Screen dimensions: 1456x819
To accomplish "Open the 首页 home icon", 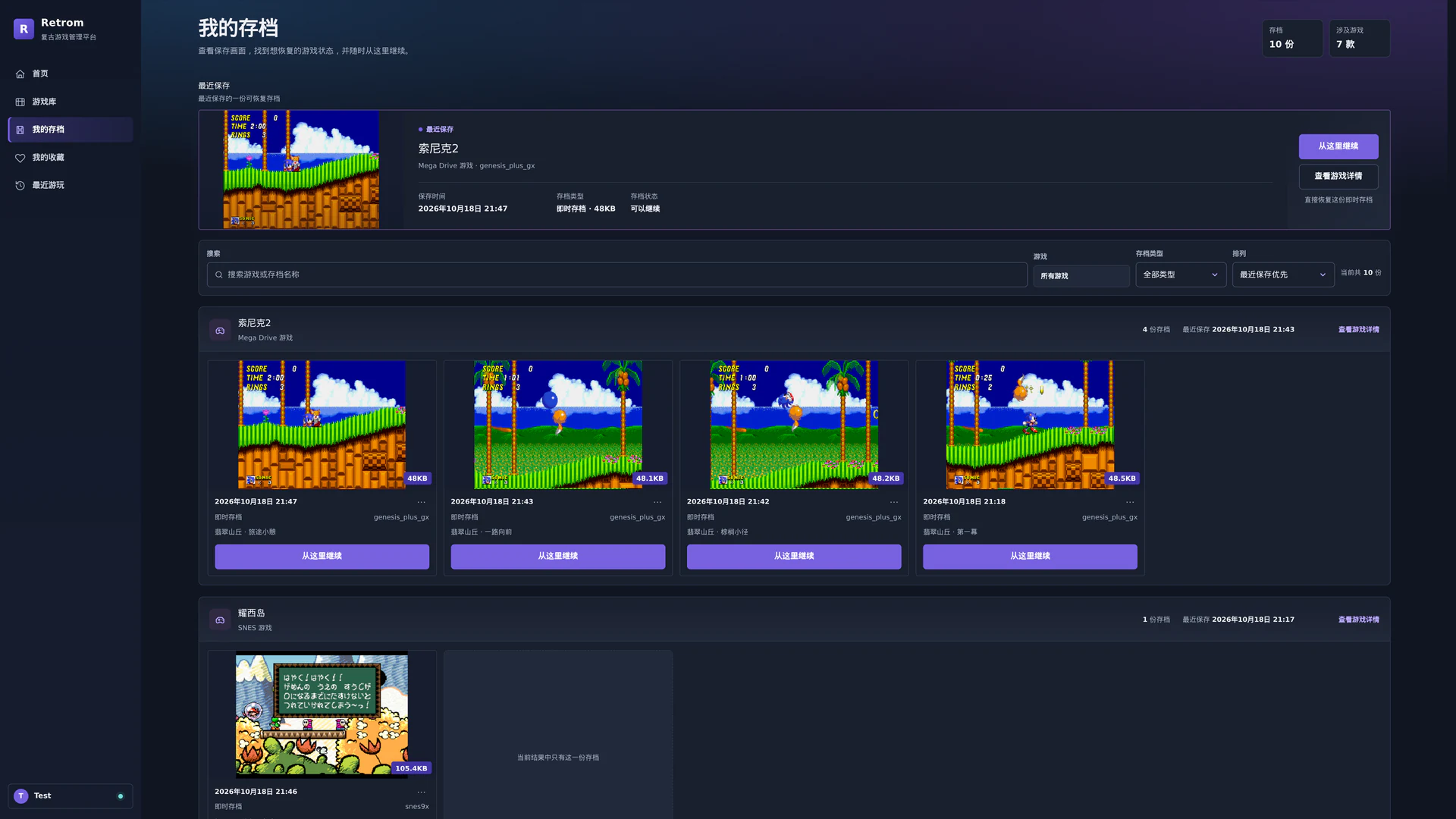I will [20, 74].
